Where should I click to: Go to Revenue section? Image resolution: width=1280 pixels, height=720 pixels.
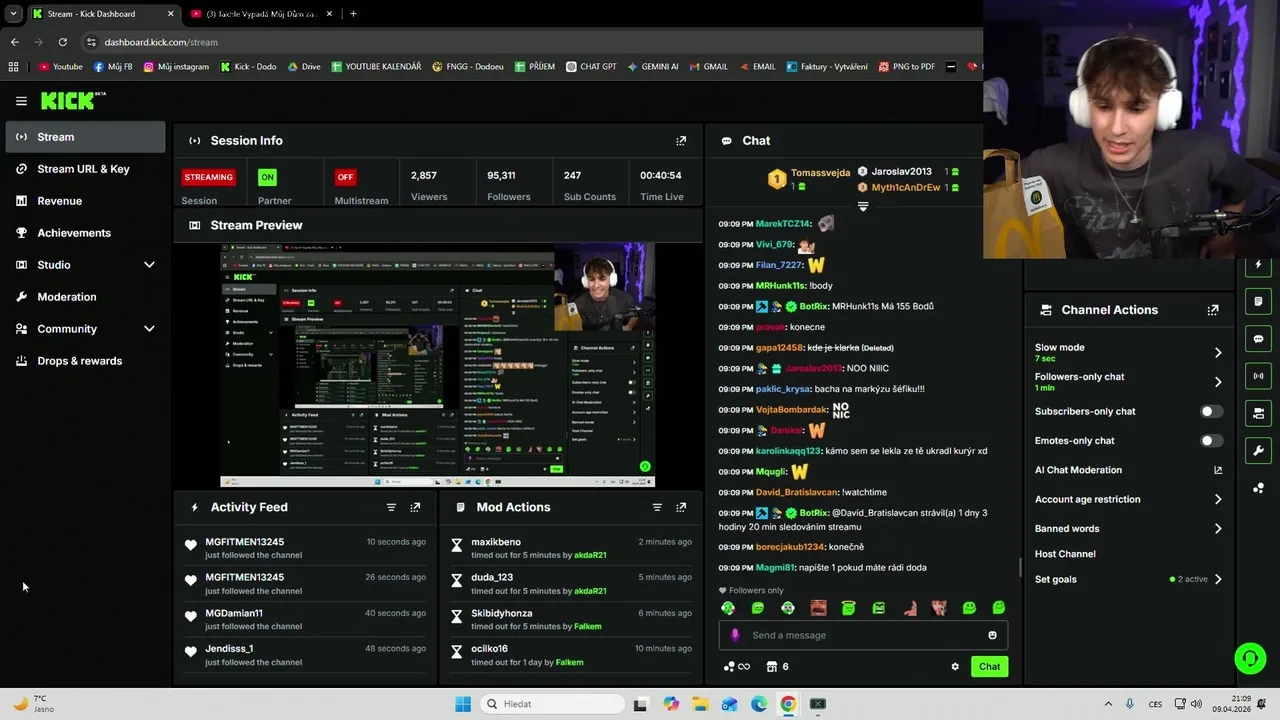[x=85, y=201]
